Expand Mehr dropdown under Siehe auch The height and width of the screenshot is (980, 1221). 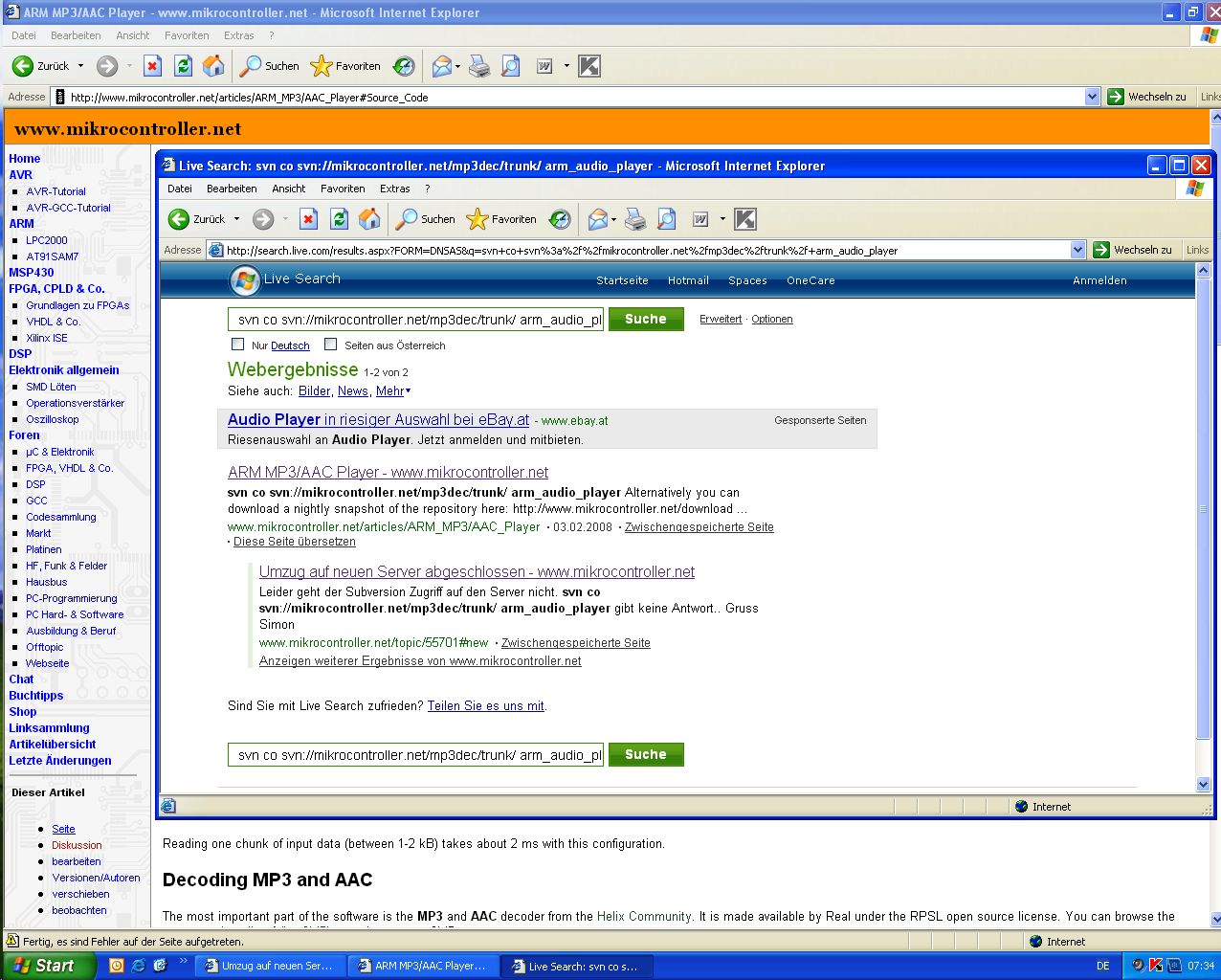(x=393, y=390)
